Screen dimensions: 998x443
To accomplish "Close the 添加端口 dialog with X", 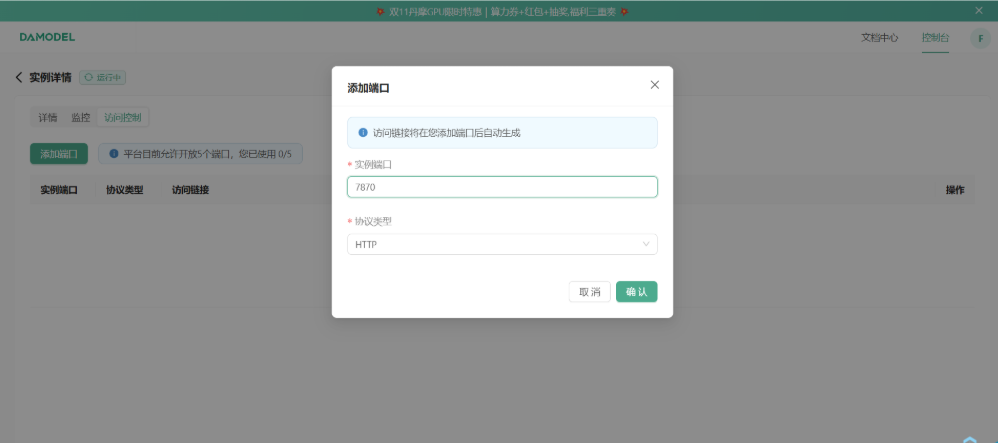I will click(655, 85).
